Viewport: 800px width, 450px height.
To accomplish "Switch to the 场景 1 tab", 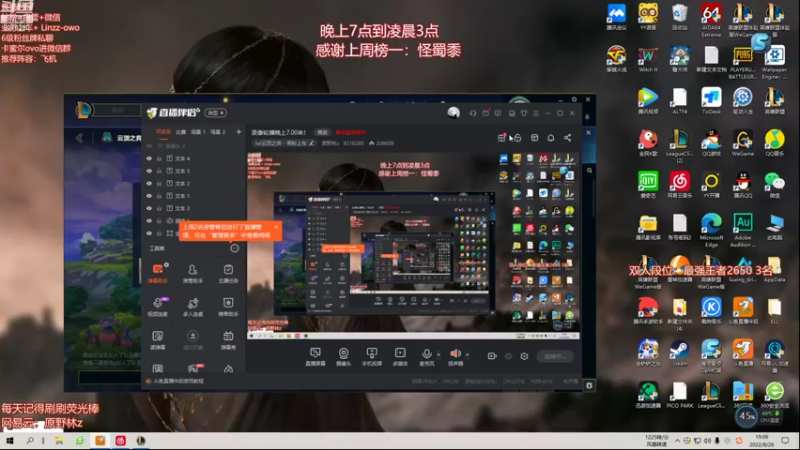I will [x=198, y=132].
